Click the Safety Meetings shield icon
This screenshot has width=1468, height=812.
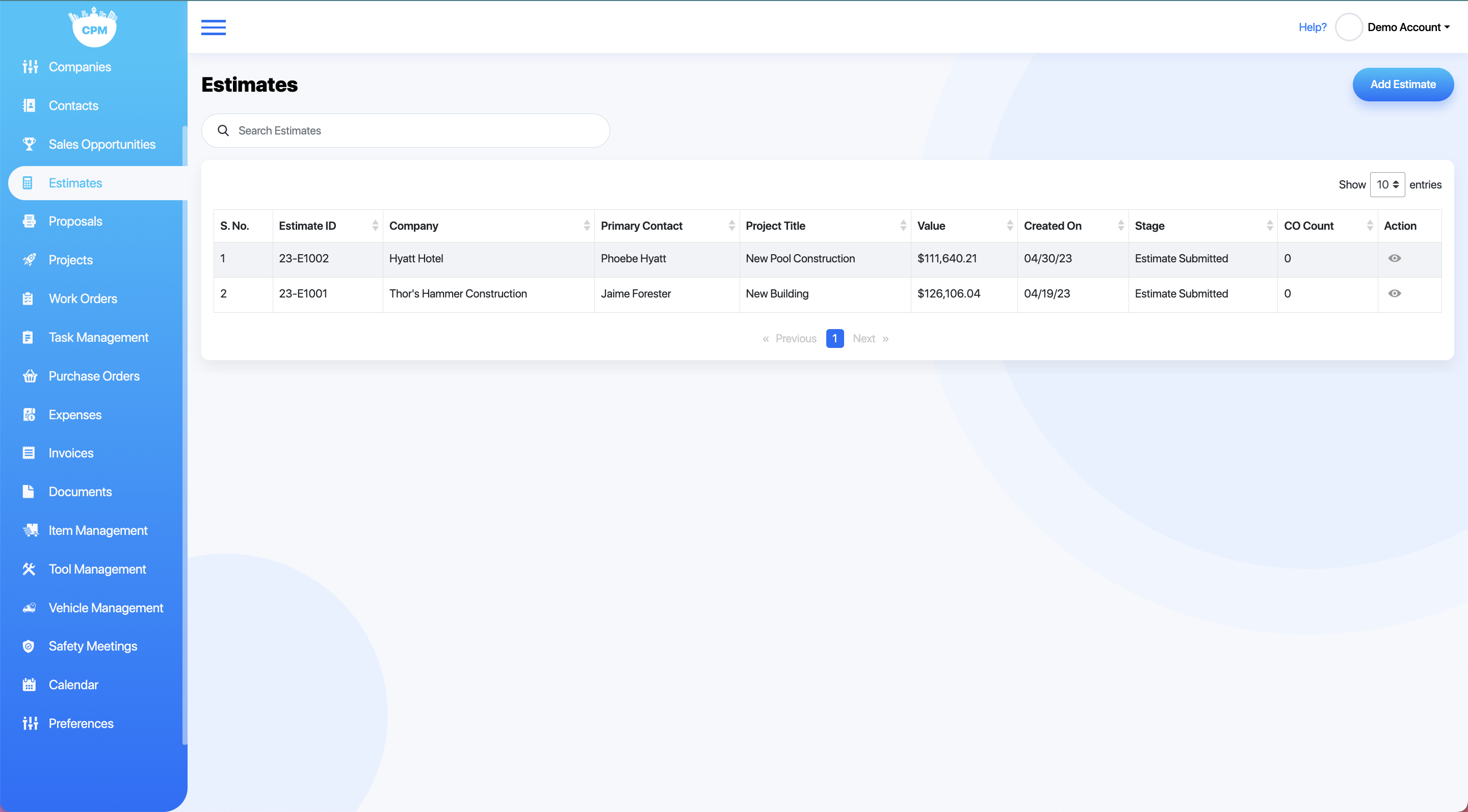tap(29, 646)
